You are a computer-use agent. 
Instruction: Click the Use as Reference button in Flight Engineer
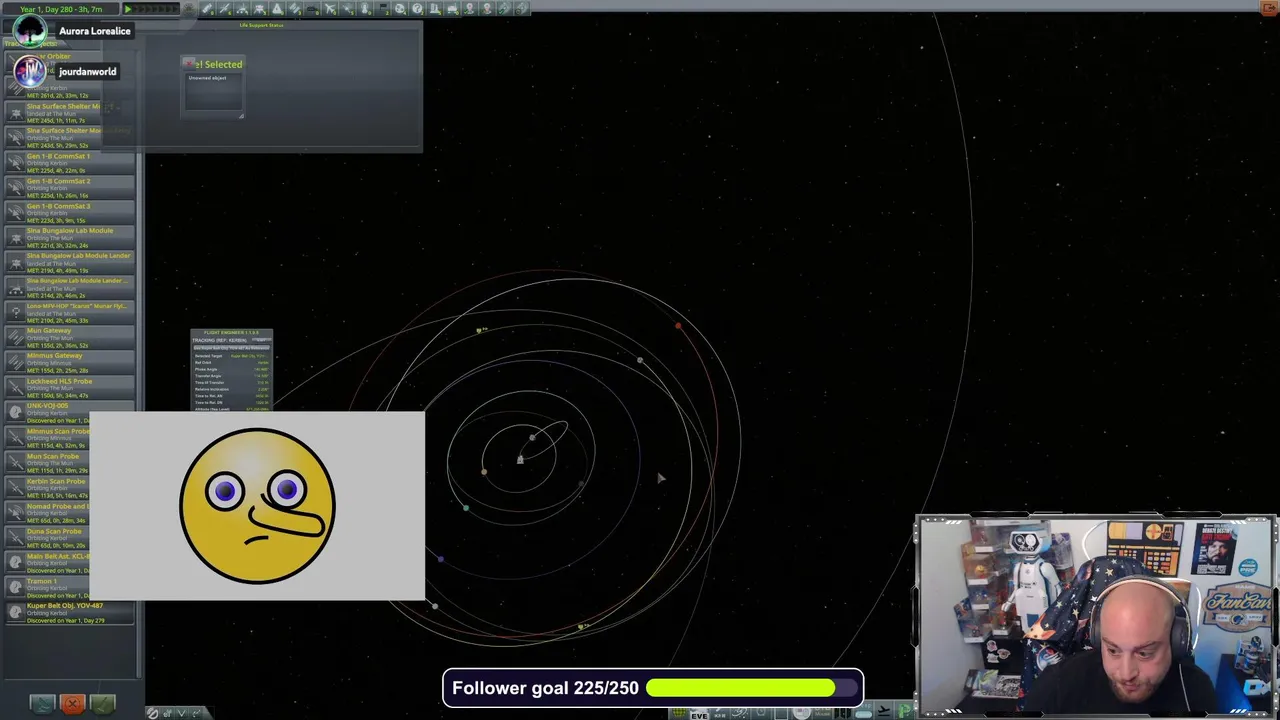[x=231, y=348]
